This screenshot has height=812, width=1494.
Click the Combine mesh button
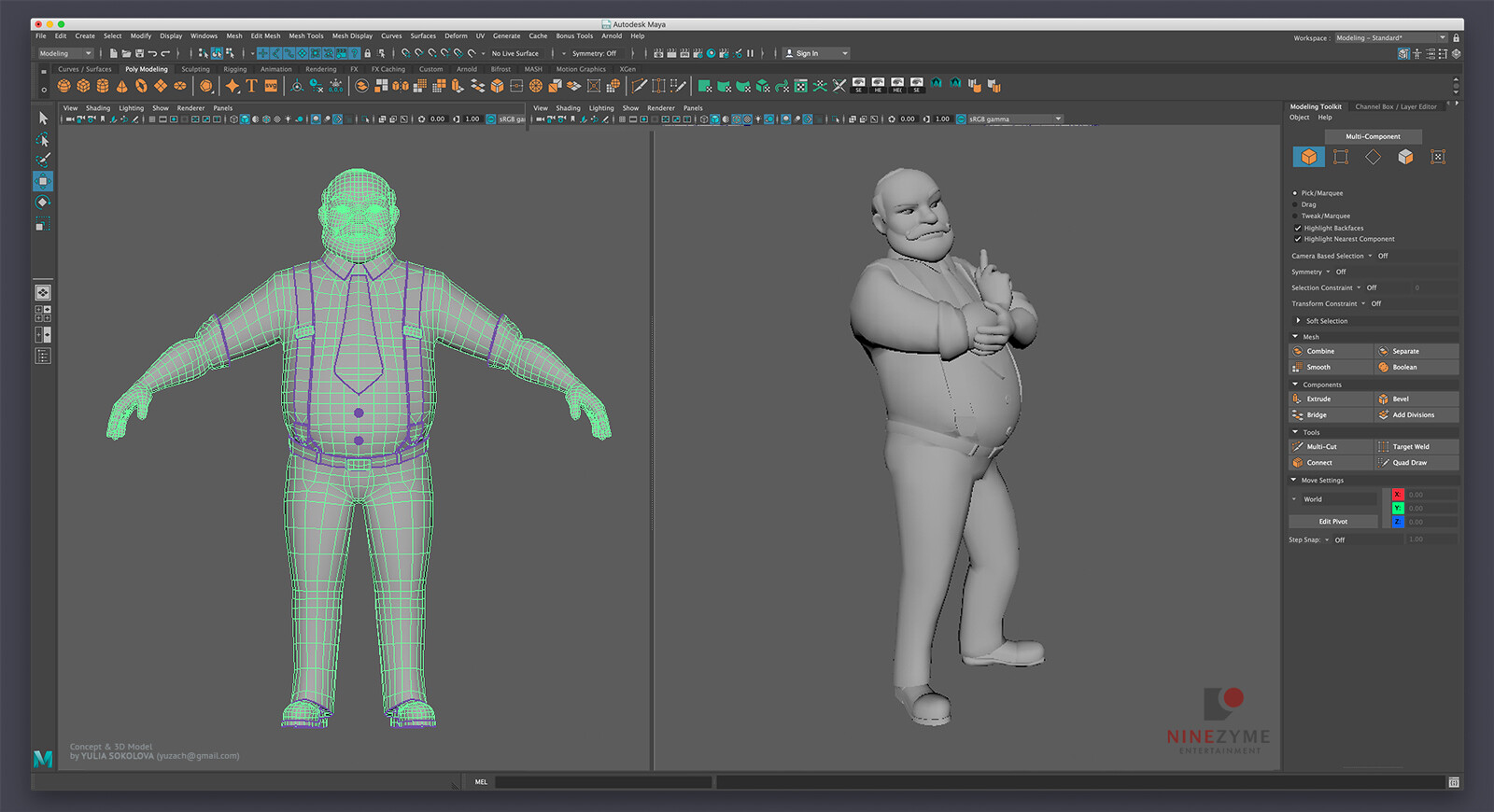[1331, 351]
